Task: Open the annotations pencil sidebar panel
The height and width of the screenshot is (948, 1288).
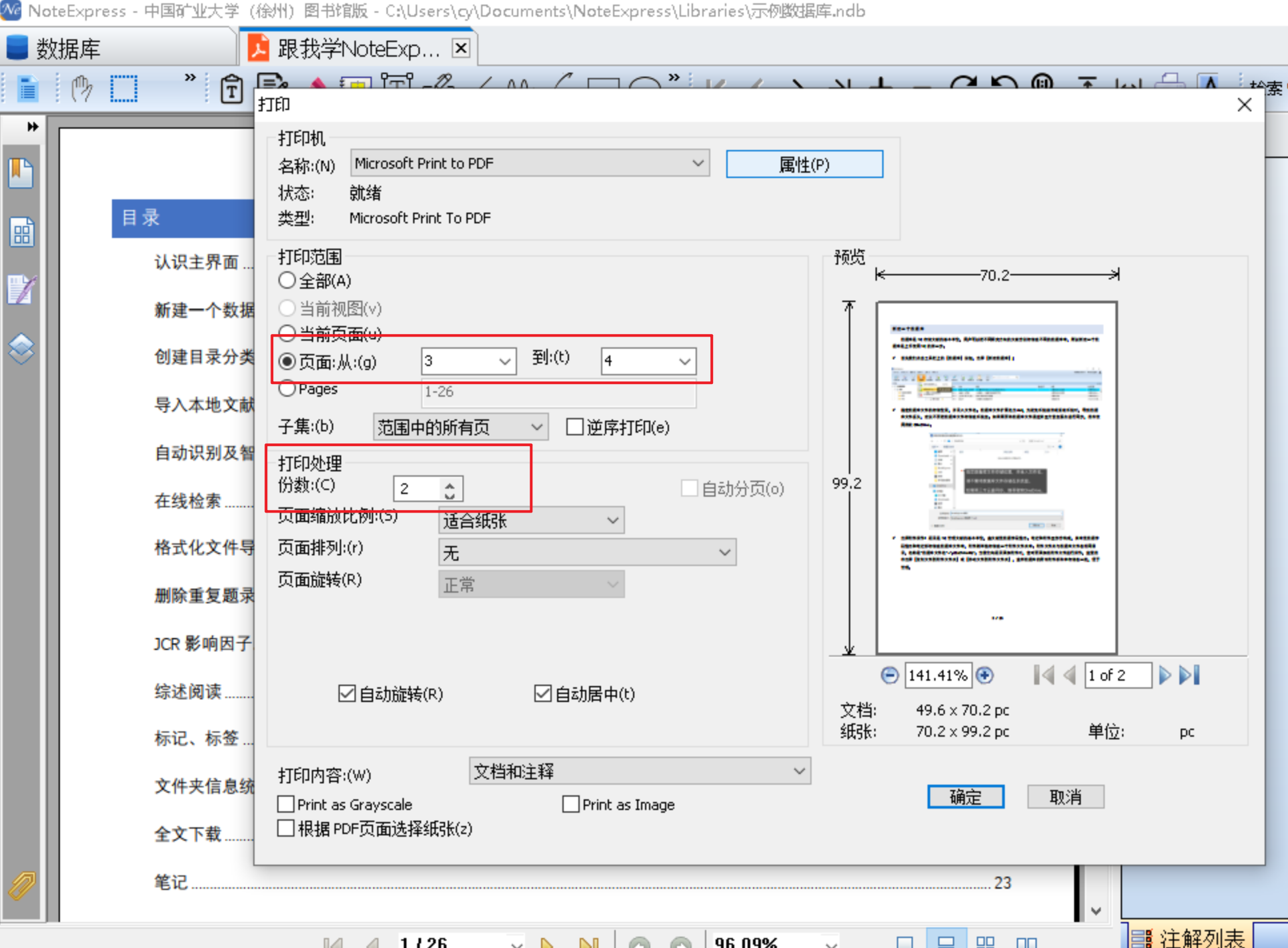Action: tap(21, 290)
